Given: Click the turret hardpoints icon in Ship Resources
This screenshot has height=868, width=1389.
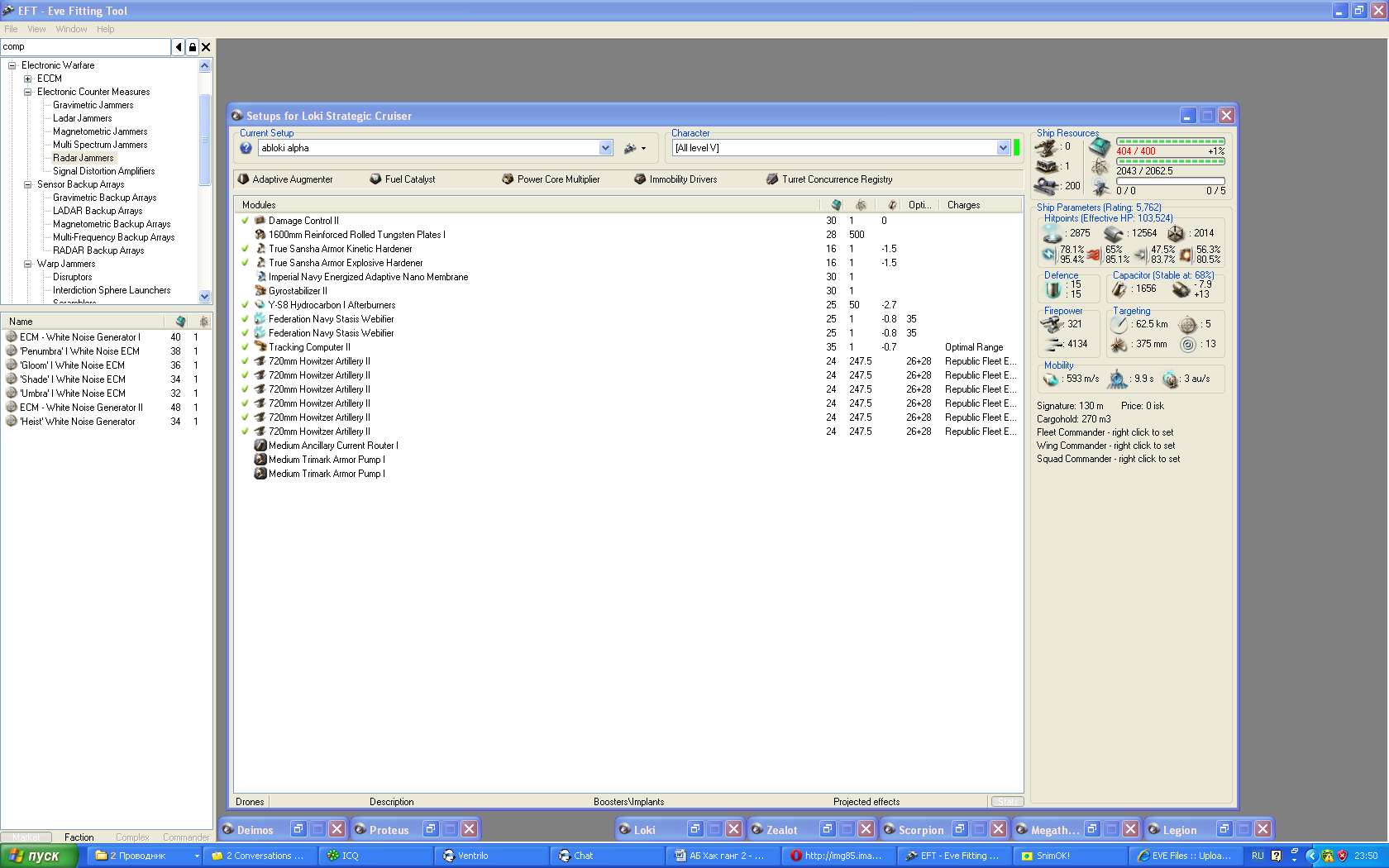Looking at the screenshot, I should point(1047,147).
